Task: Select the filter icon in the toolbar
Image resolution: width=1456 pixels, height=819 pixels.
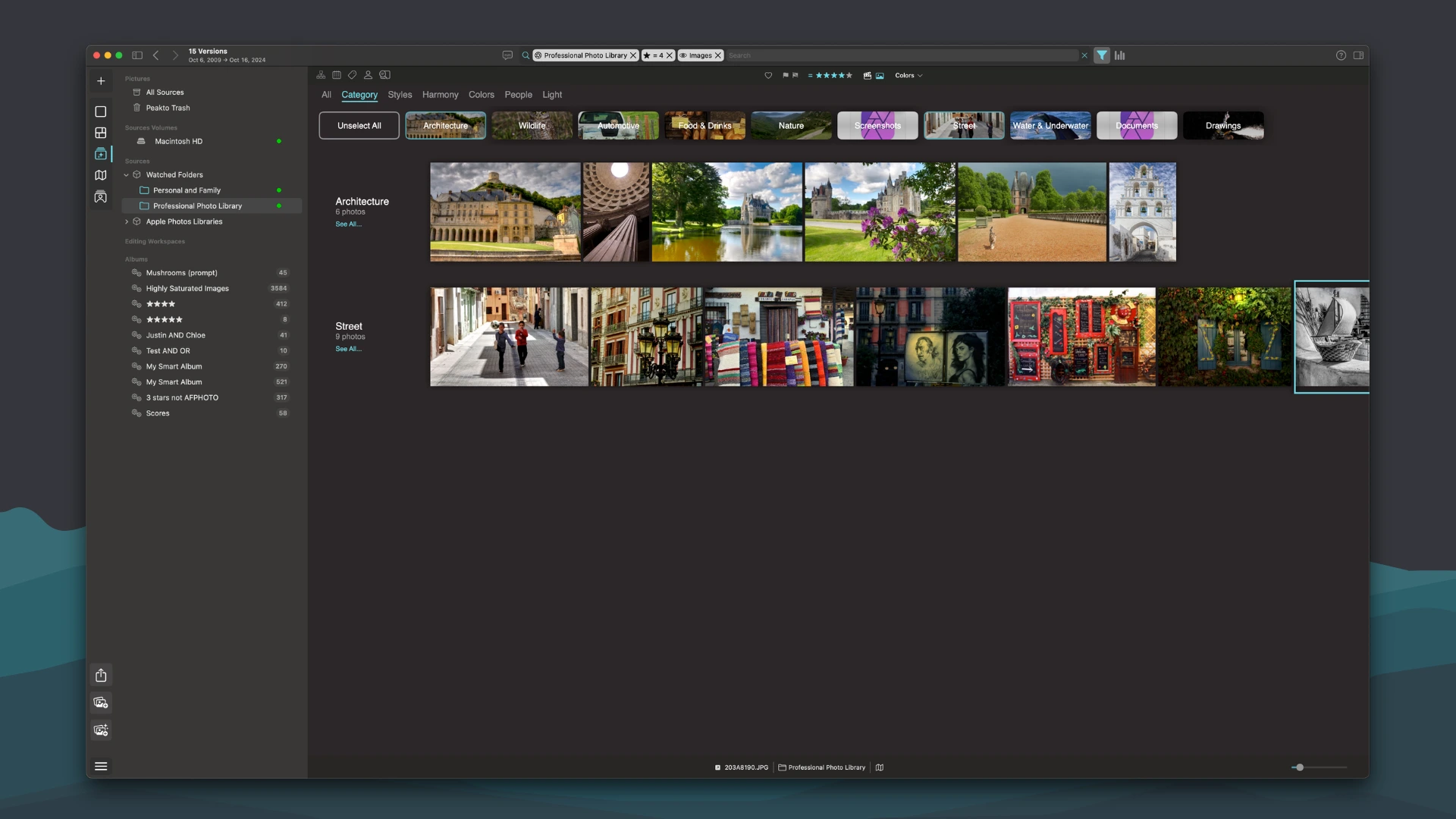Action: click(1102, 55)
